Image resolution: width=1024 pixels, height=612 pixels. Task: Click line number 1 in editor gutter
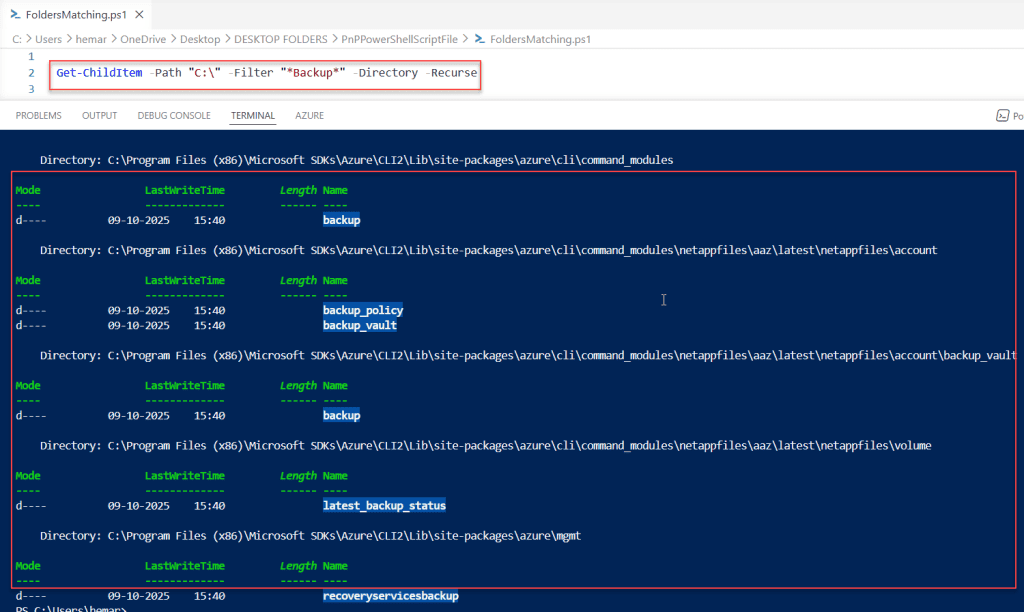[31, 56]
